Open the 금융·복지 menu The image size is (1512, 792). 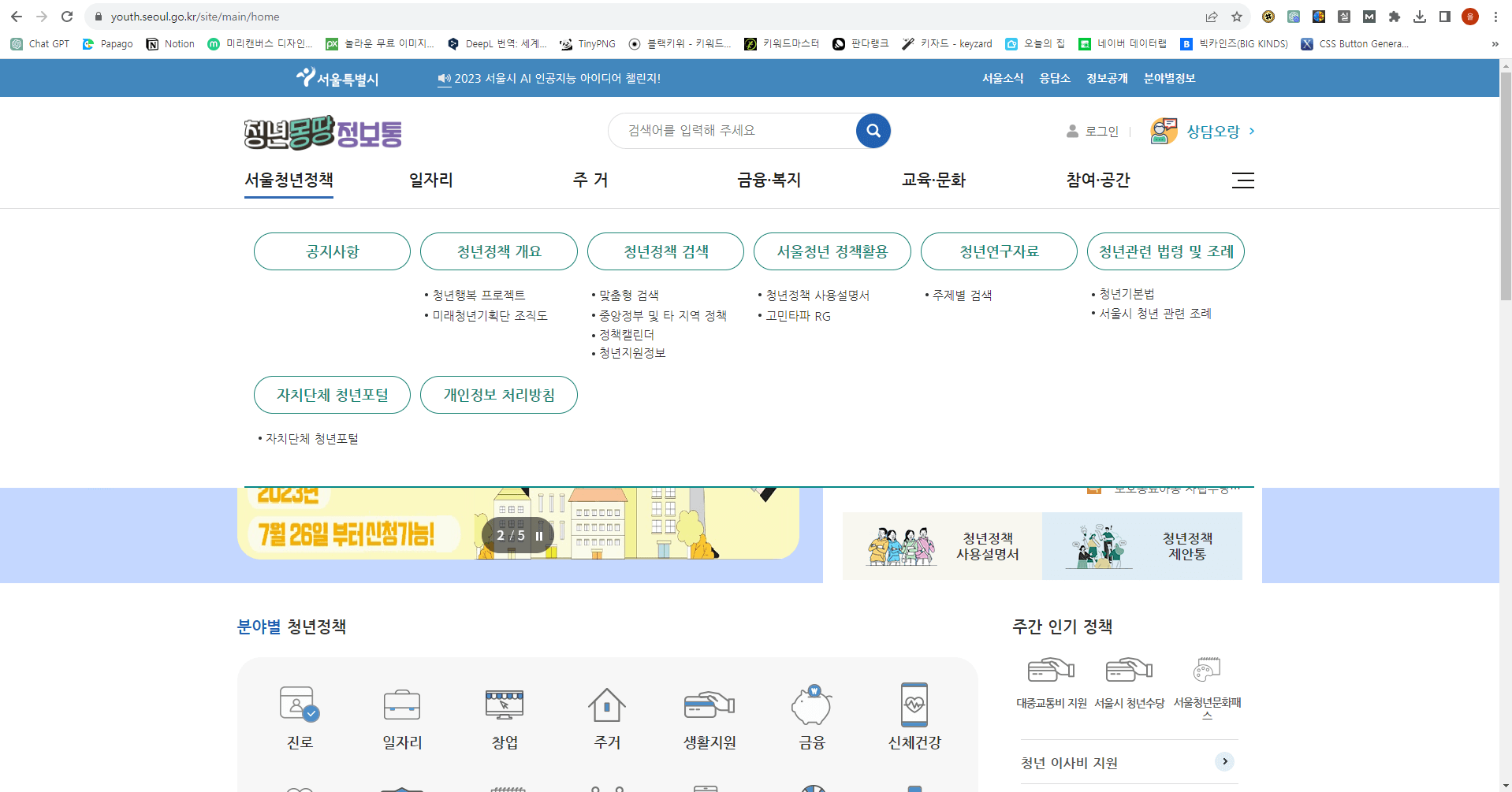point(769,180)
